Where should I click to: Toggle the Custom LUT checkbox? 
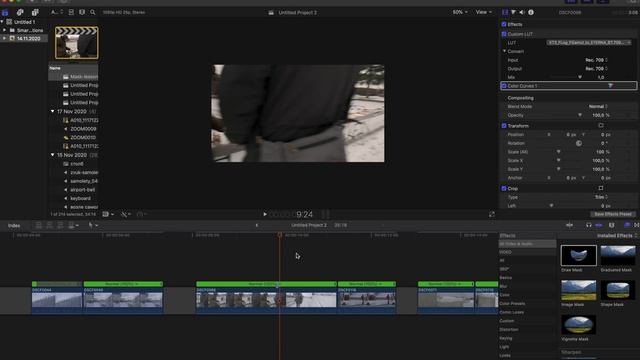504,34
